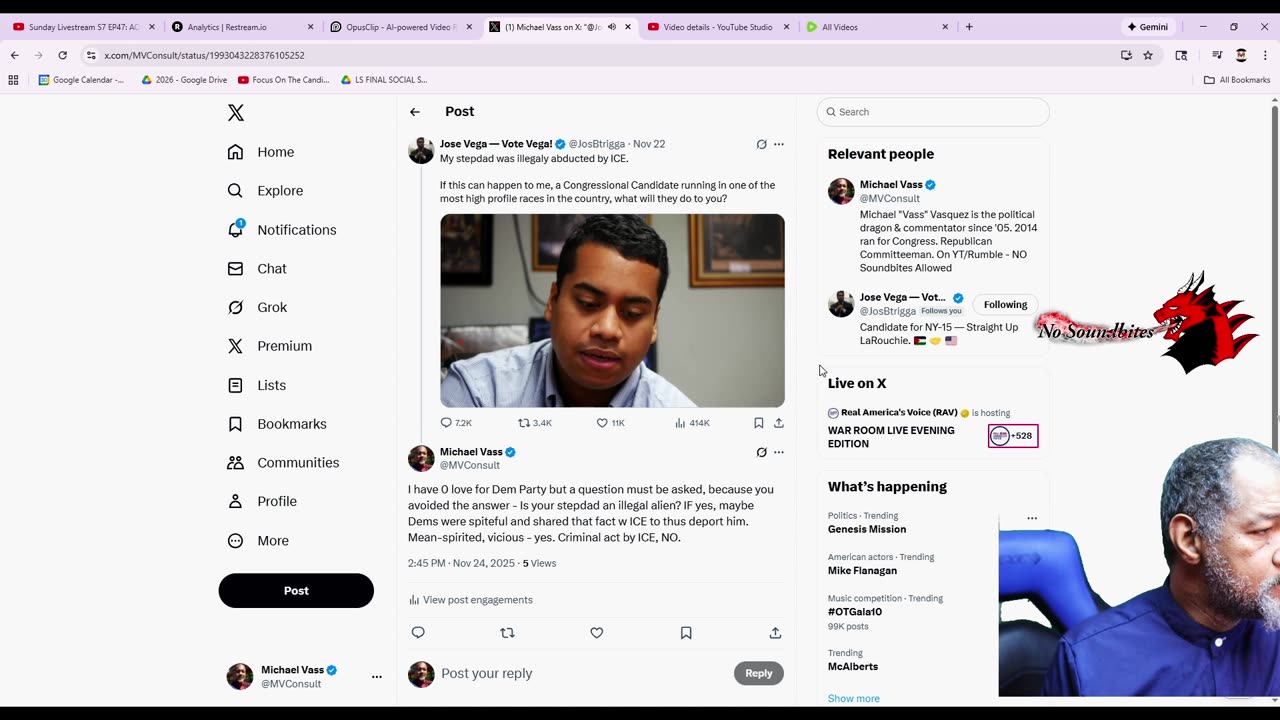Image resolution: width=1280 pixels, height=720 pixels.
Task: Go back using the Post header arrow
Action: tap(414, 112)
